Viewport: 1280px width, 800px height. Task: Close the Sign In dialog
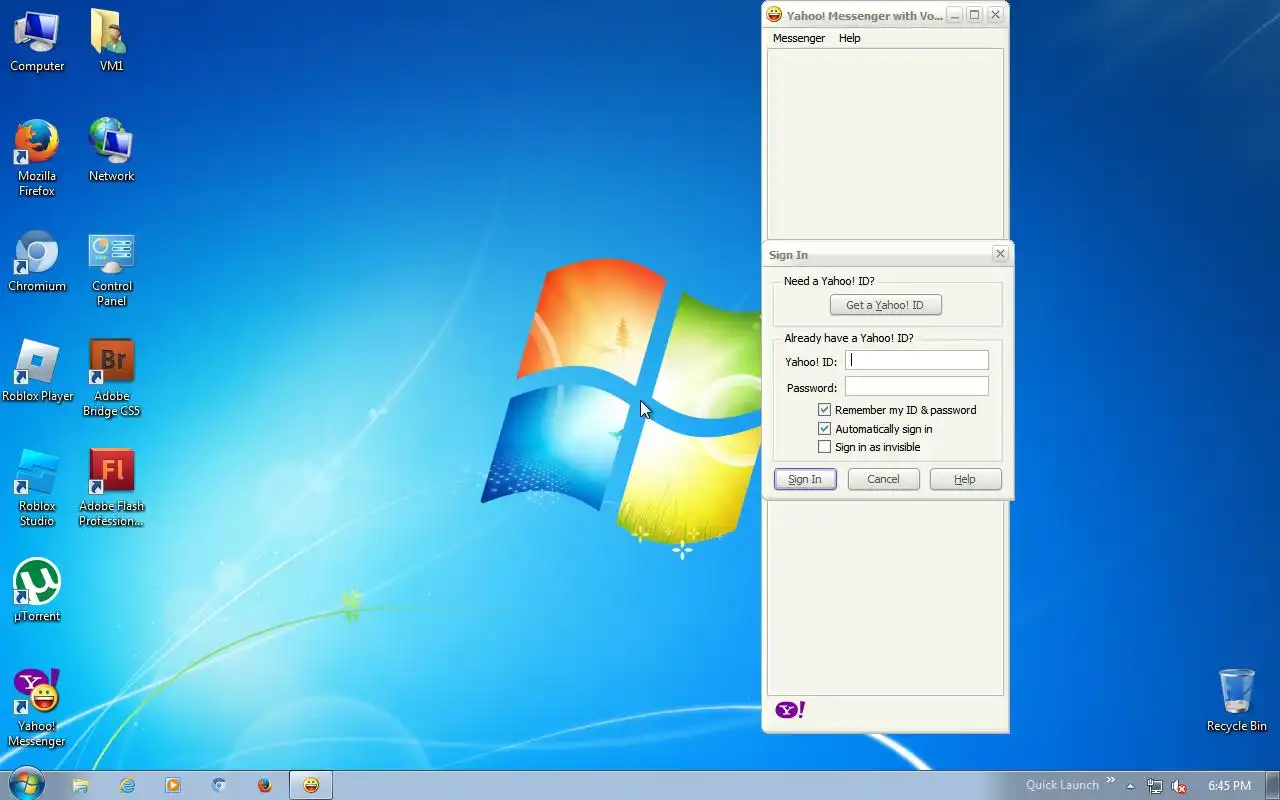[x=1000, y=254]
